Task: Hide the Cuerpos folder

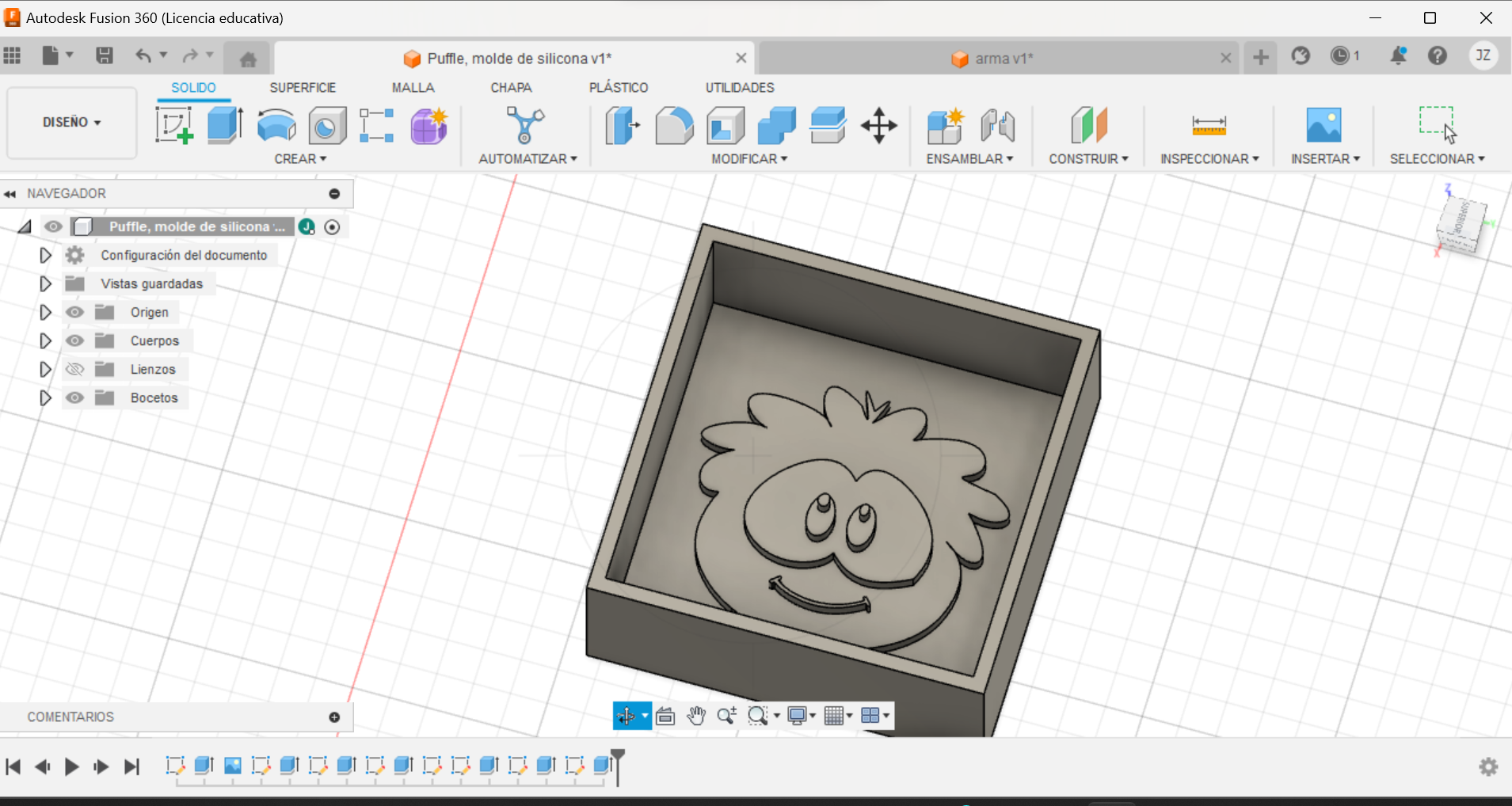Action: coord(74,340)
